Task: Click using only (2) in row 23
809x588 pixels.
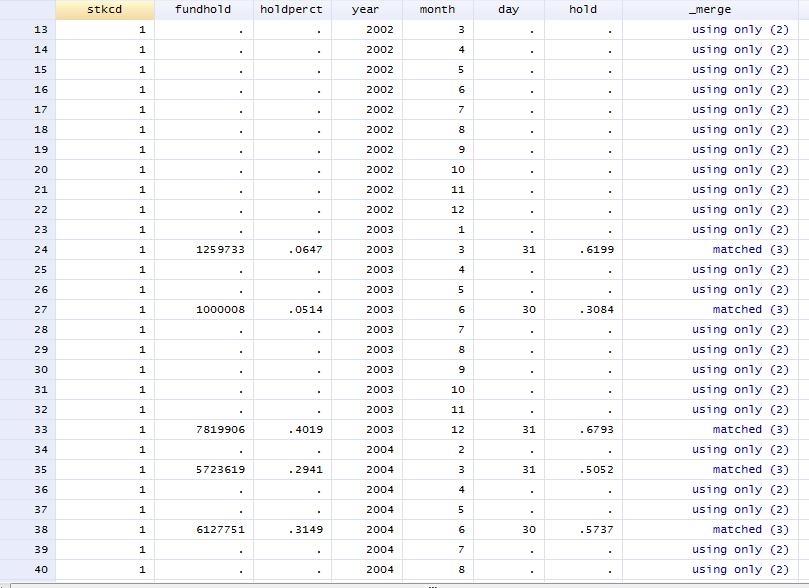Action: pyautogui.click(x=740, y=230)
